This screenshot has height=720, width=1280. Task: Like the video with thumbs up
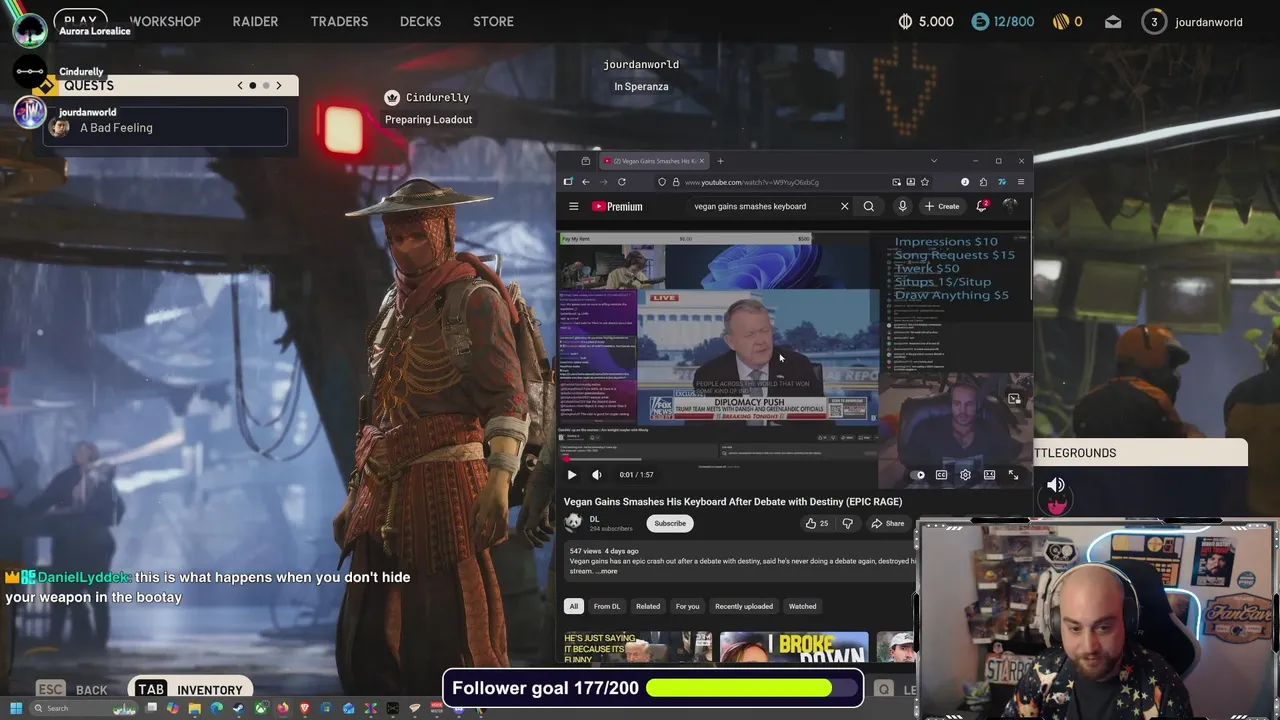[817, 523]
